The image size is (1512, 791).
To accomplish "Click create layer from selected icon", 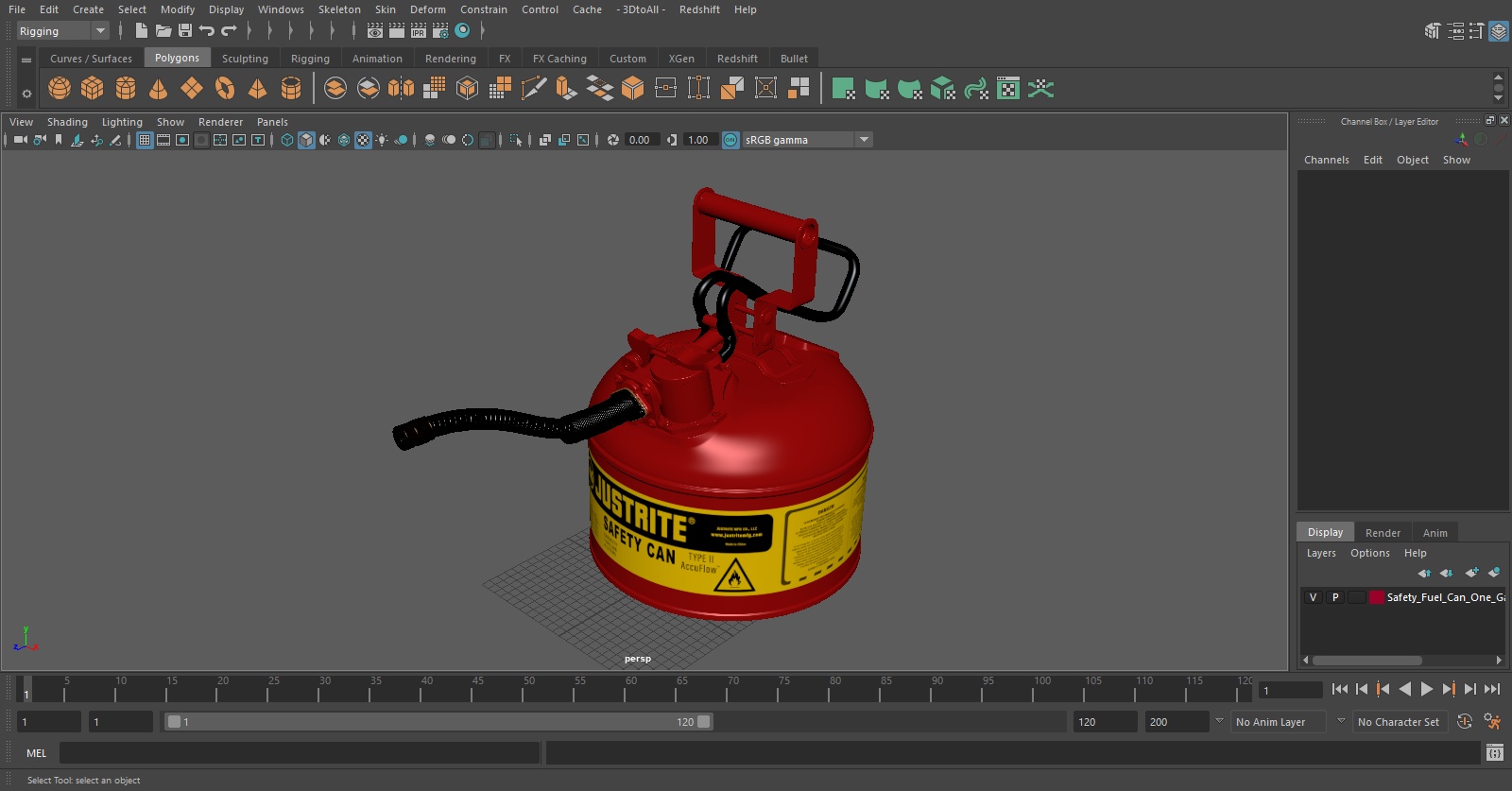I will pos(1494,573).
